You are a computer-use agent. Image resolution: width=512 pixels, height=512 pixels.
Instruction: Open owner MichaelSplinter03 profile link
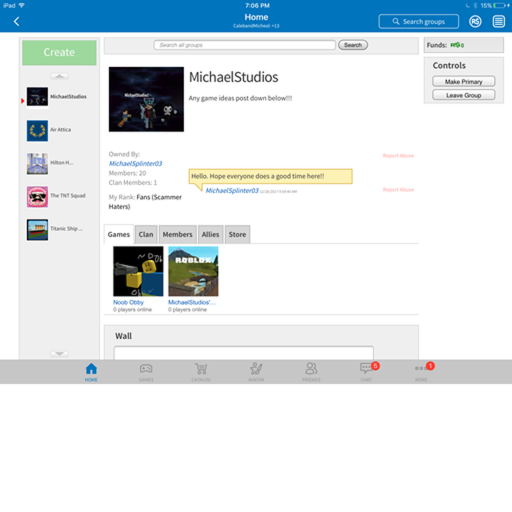[x=135, y=164]
